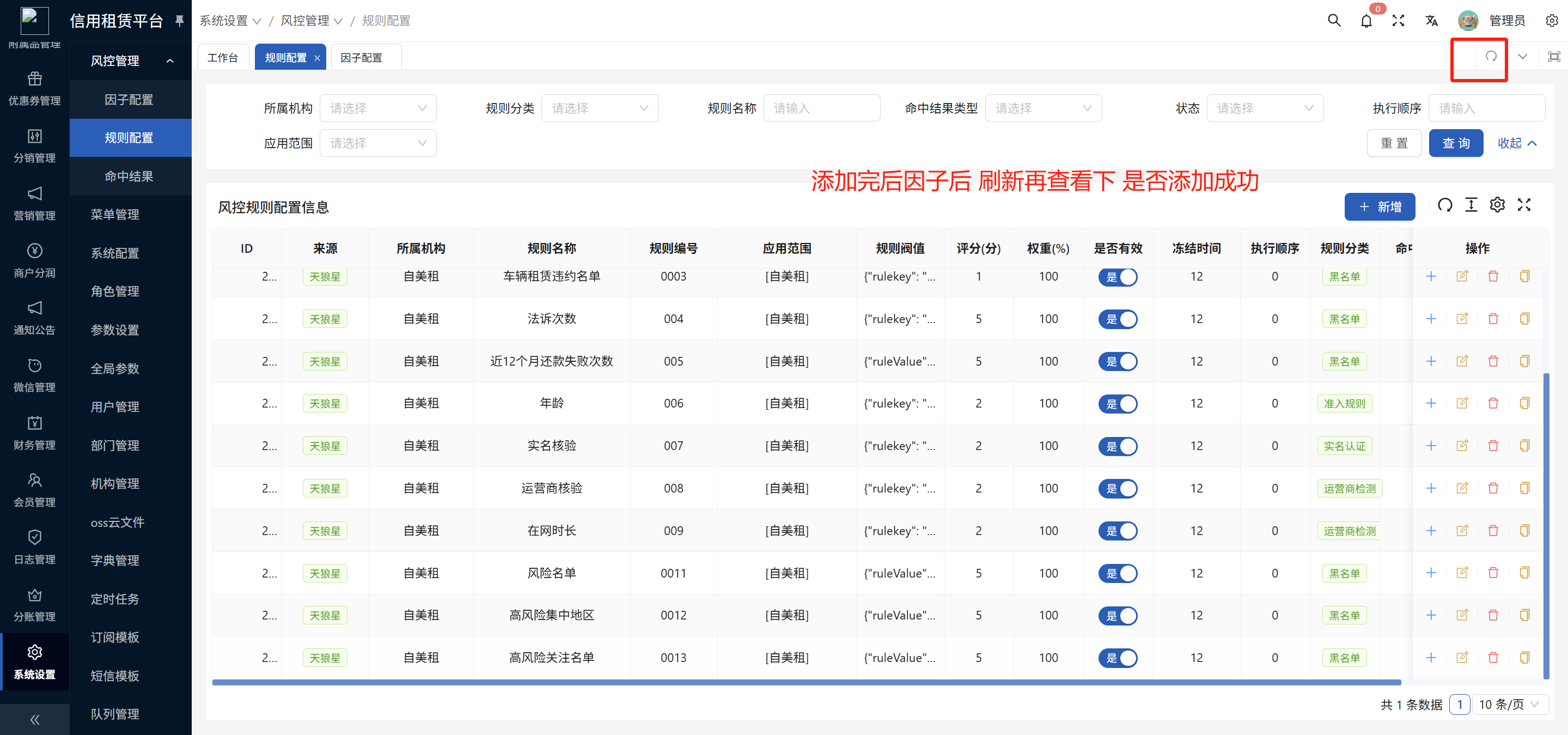
Task: Edit the 法诉次数 rule
Action: (1462, 319)
